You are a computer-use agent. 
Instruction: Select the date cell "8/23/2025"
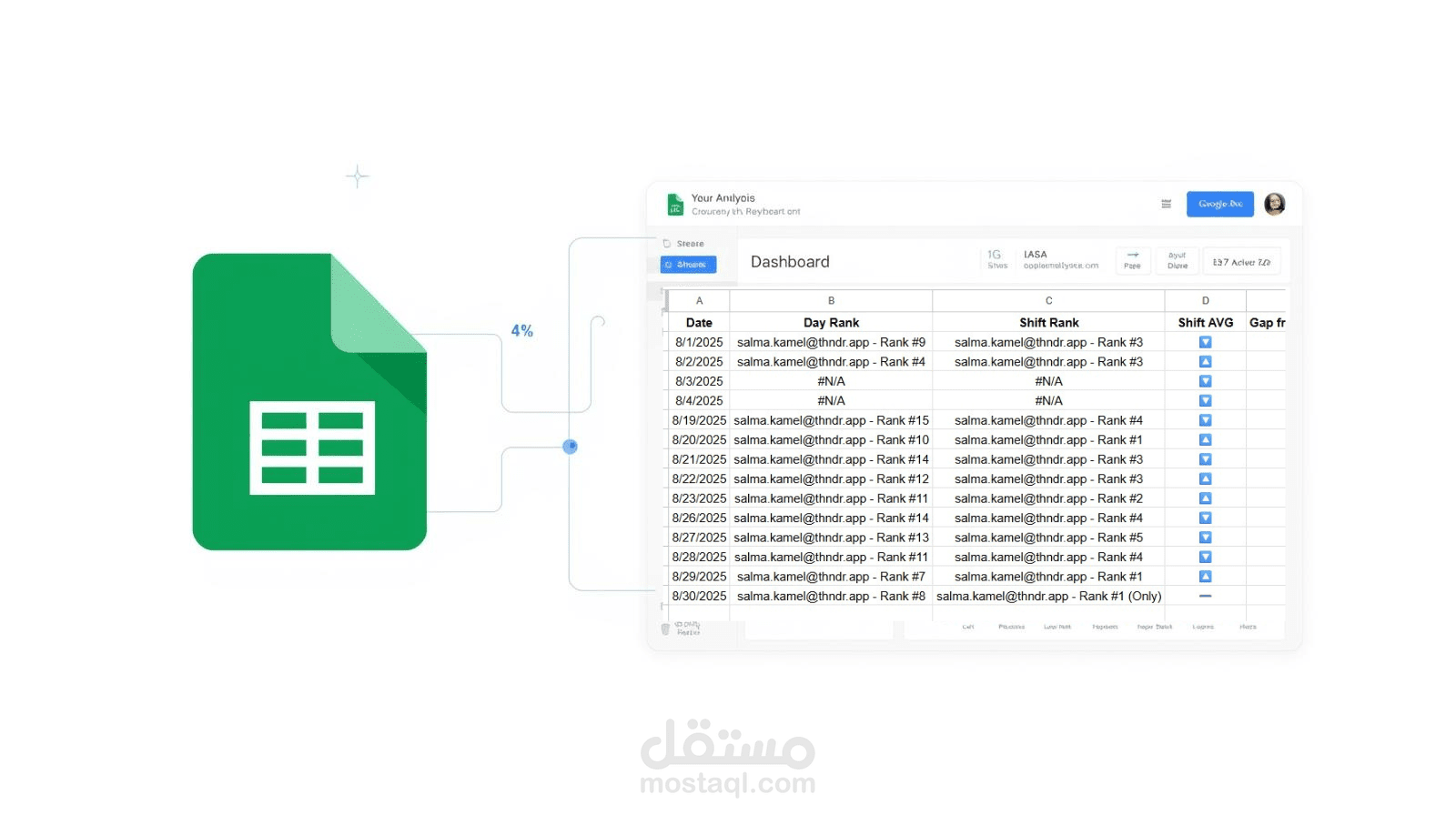699,498
